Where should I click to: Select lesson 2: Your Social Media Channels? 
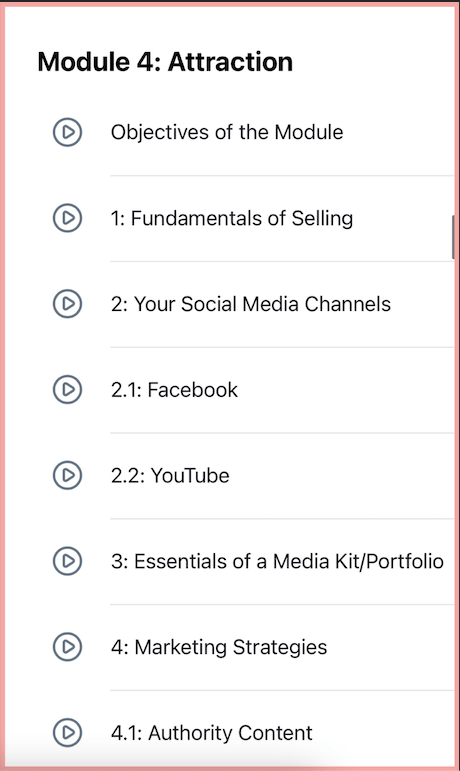point(251,304)
